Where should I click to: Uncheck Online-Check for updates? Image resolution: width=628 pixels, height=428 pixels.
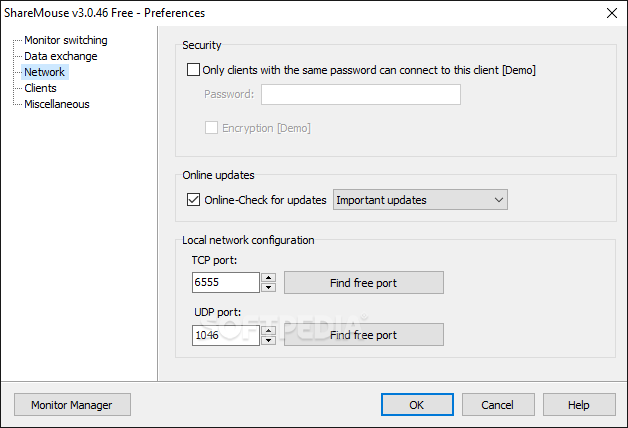pyautogui.click(x=193, y=199)
